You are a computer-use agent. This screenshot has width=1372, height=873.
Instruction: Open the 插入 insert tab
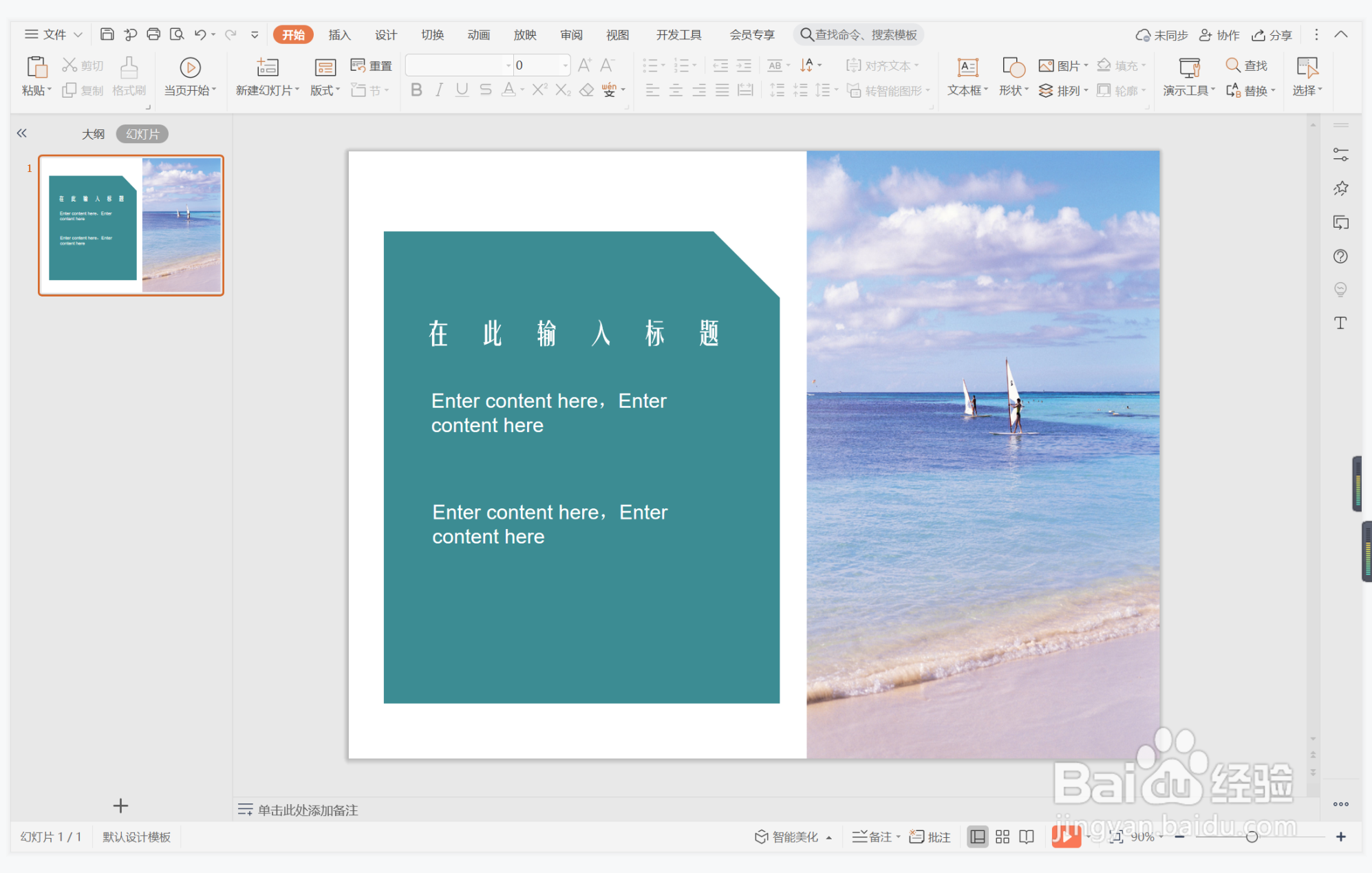(340, 35)
